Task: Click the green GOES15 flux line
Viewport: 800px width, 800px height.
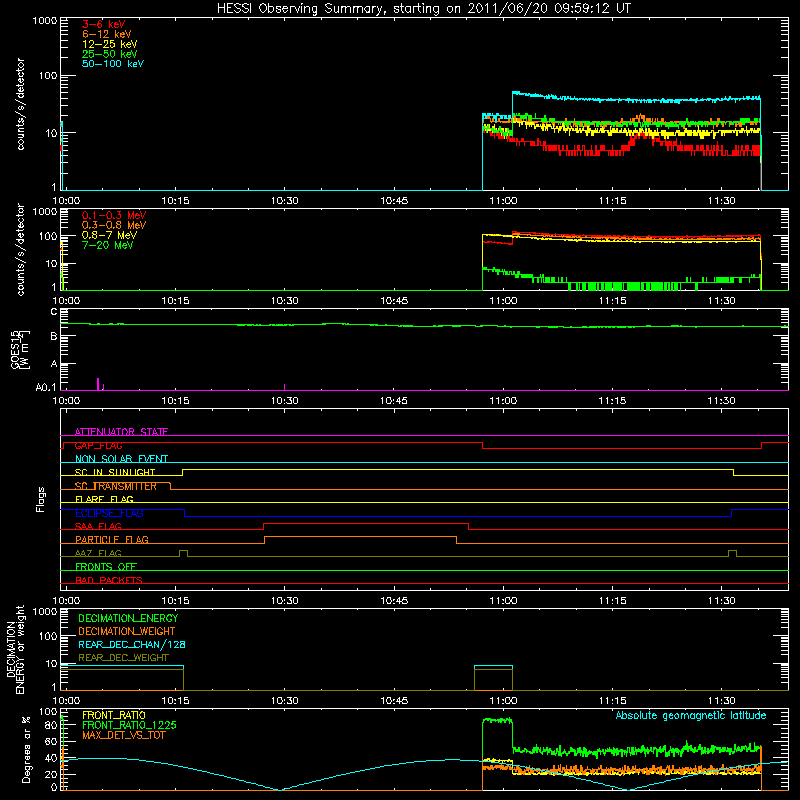Action: pyautogui.click(x=424, y=325)
